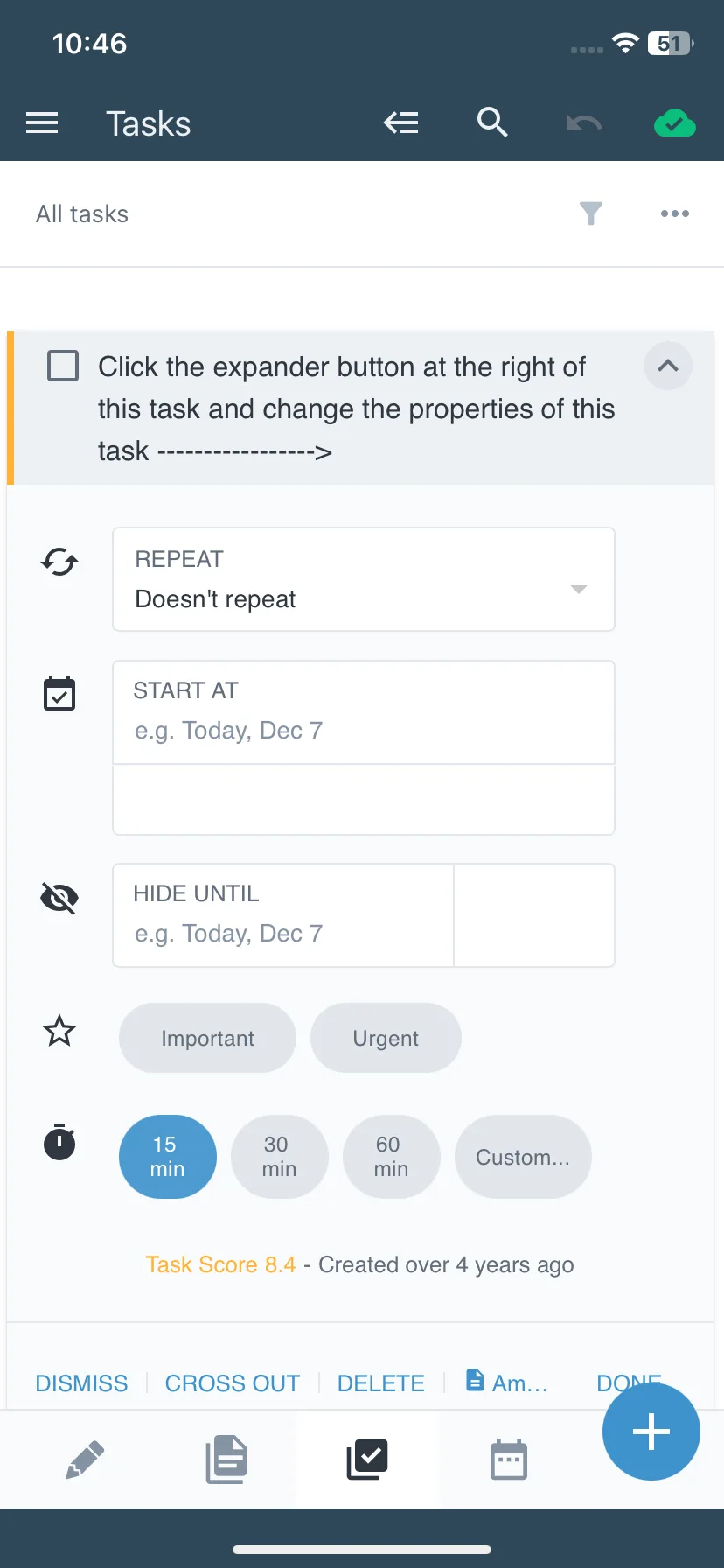Viewport: 724px width, 1568px height.
Task: Switch to the notes document tab
Action: 226,1459
